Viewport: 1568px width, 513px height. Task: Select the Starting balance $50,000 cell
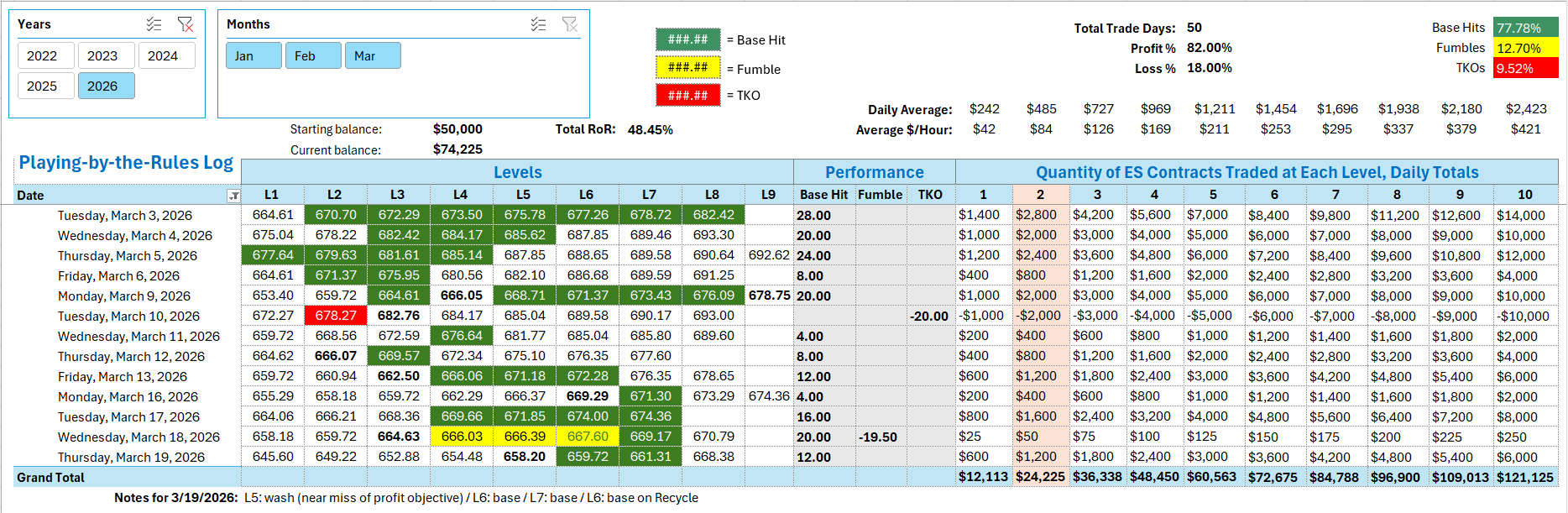(457, 129)
